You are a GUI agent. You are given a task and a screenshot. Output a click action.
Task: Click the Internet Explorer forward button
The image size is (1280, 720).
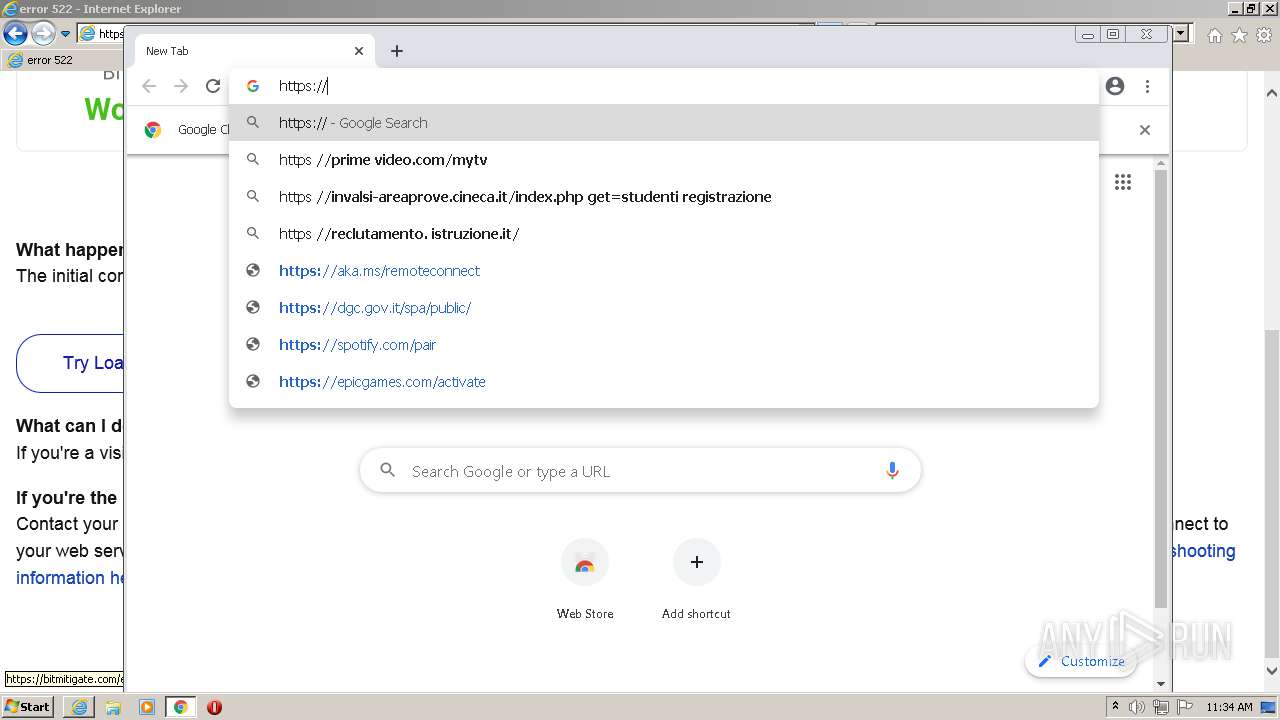point(43,34)
